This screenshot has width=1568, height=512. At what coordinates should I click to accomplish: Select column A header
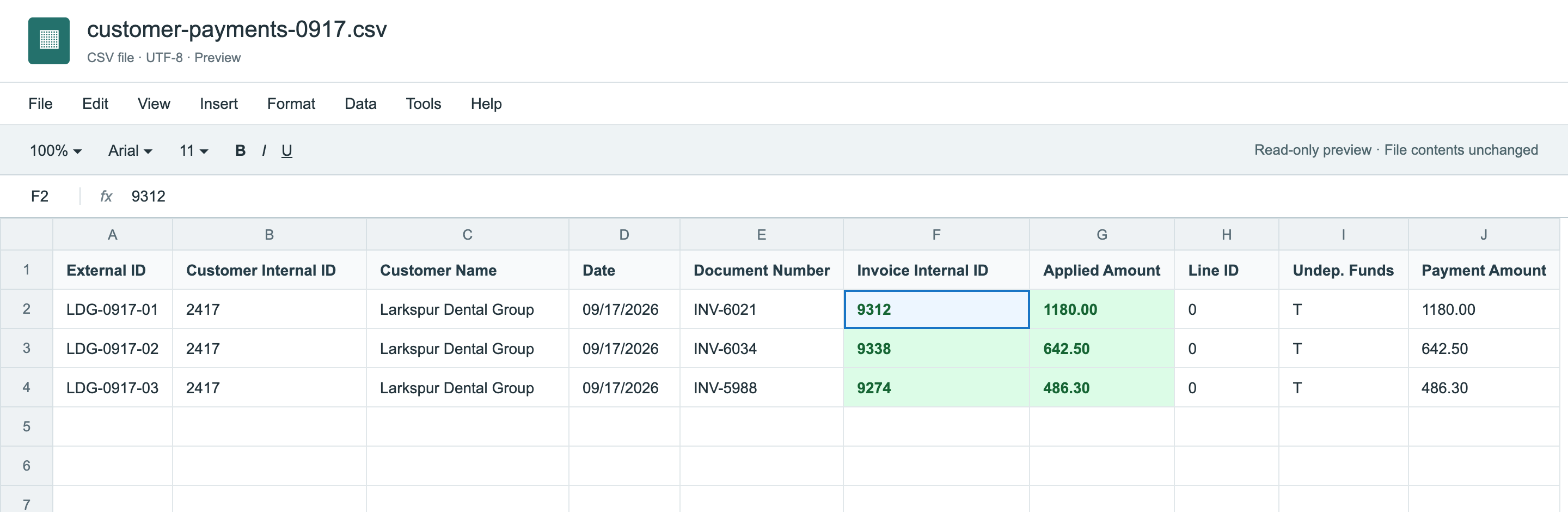pyautogui.click(x=113, y=234)
